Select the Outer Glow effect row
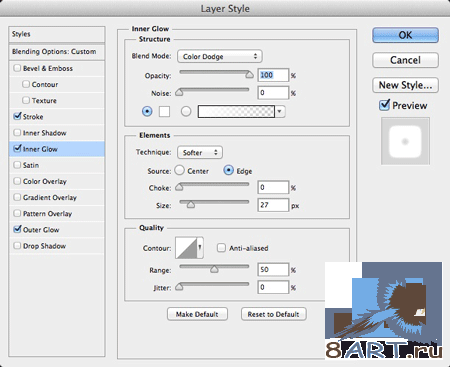The height and width of the screenshot is (367, 450). click(57, 229)
